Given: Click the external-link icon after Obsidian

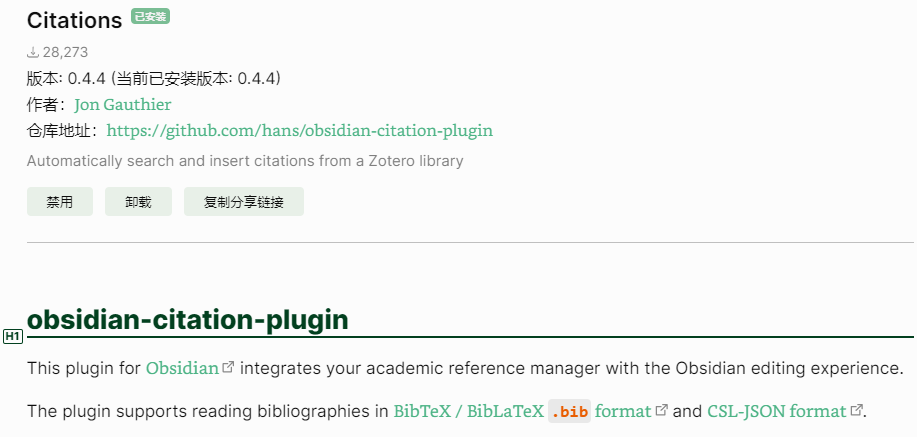Looking at the screenshot, I should click(x=229, y=367).
